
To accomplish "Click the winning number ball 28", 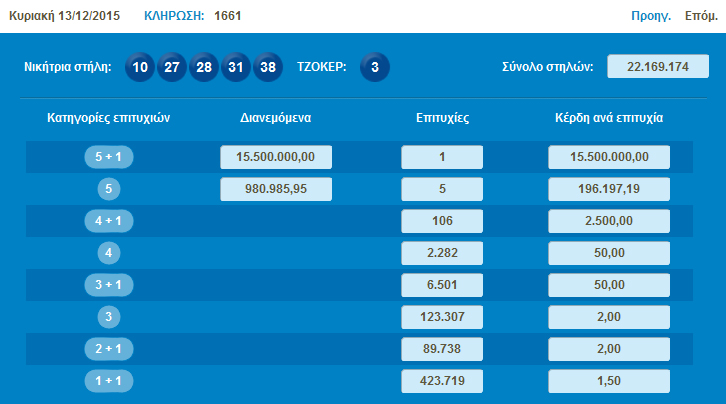I will pyautogui.click(x=204, y=67).
